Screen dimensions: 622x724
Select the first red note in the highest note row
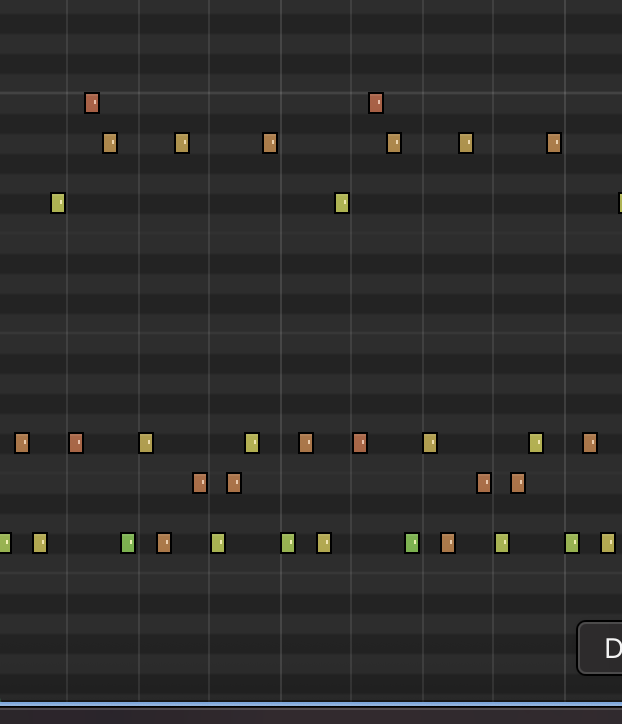point(92,103)
